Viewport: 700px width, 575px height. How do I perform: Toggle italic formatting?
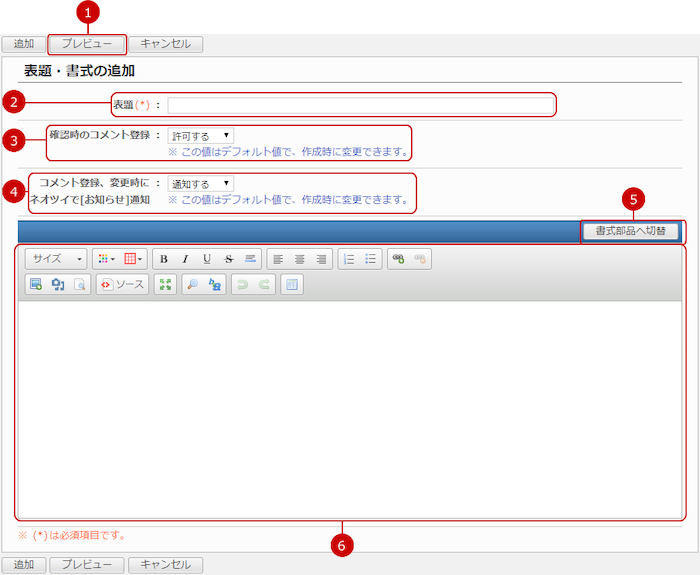click(185, 259)
